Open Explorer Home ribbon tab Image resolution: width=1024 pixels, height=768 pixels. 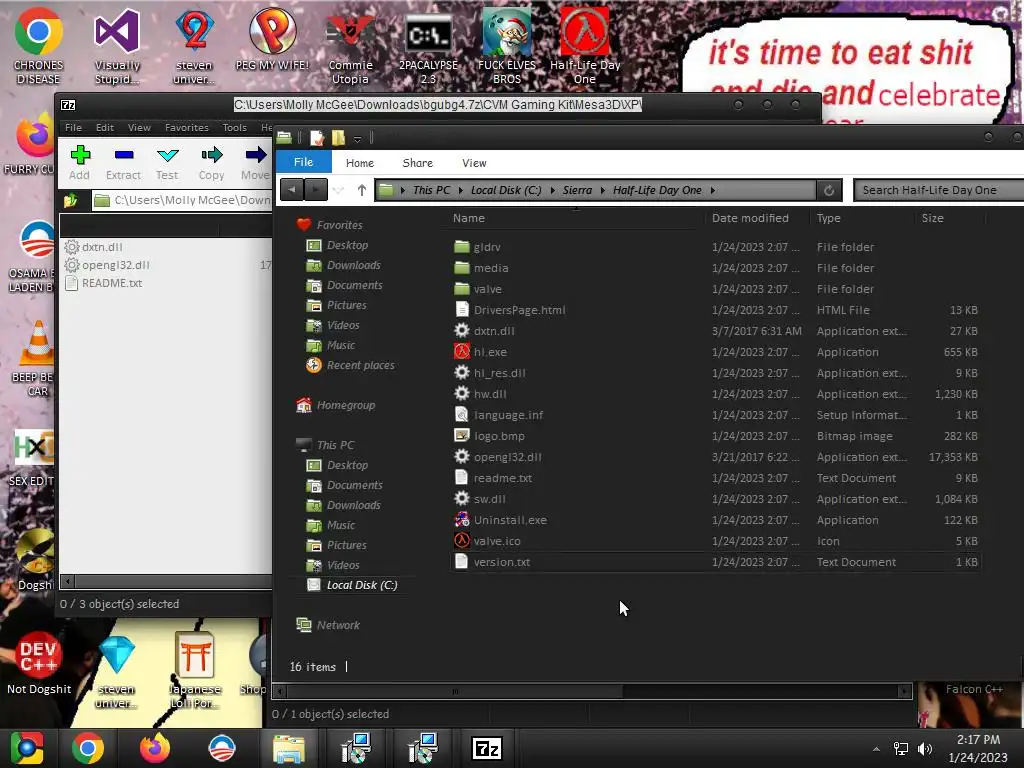coord(360,163)
